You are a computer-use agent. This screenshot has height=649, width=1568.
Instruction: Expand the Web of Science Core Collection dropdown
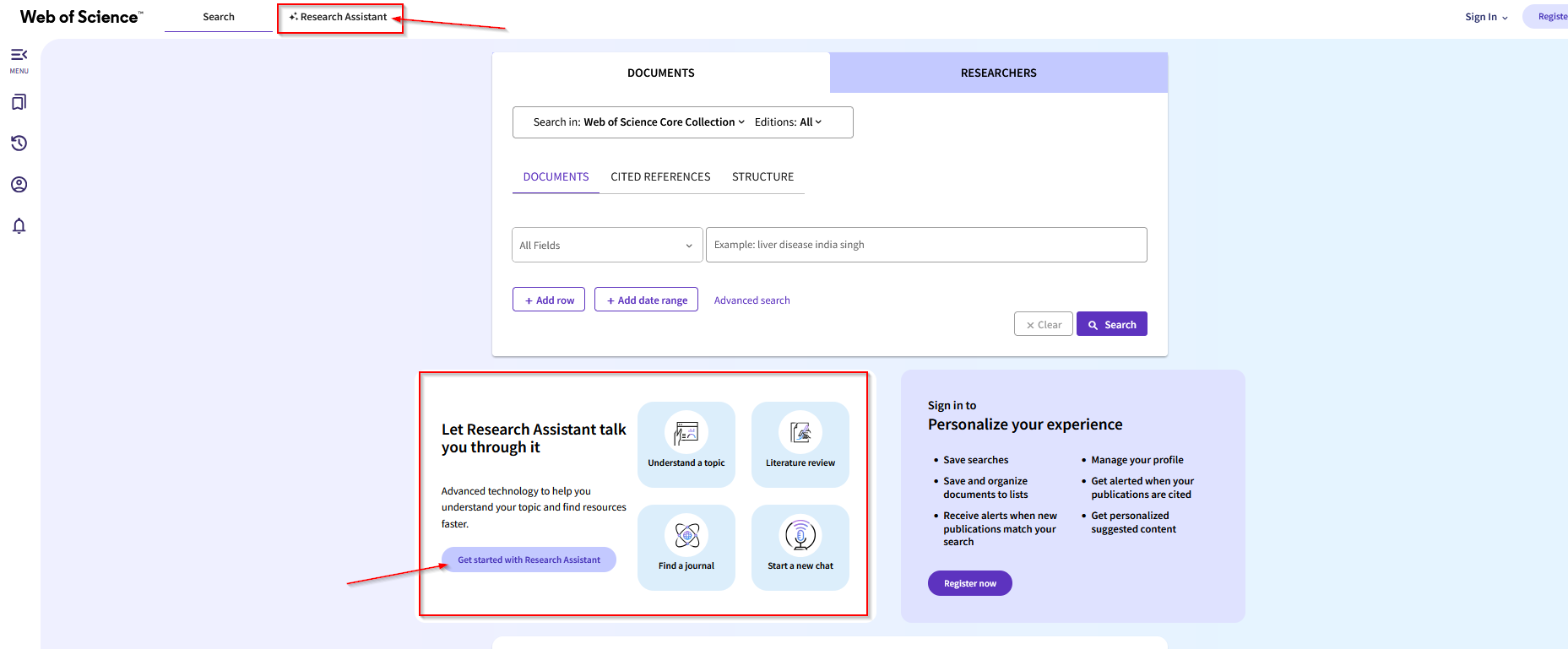(664, 122)
